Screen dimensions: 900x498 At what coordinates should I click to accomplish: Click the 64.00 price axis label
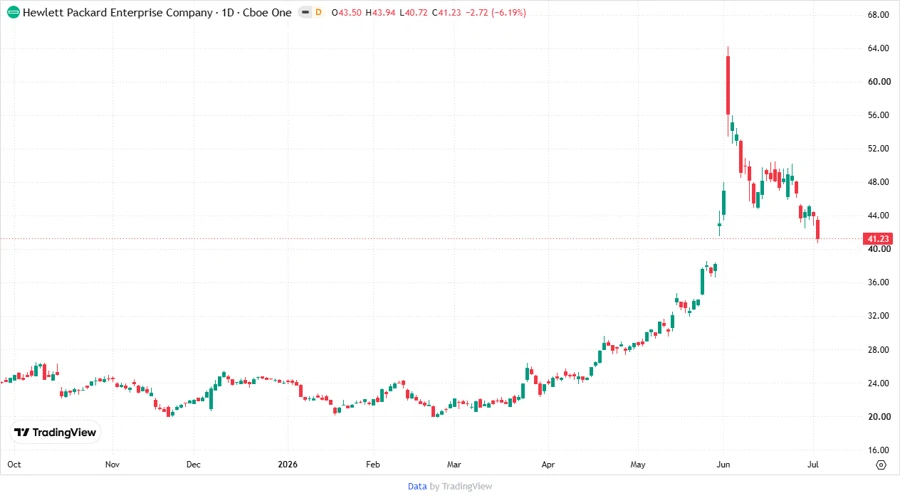[x=879, y=48]
